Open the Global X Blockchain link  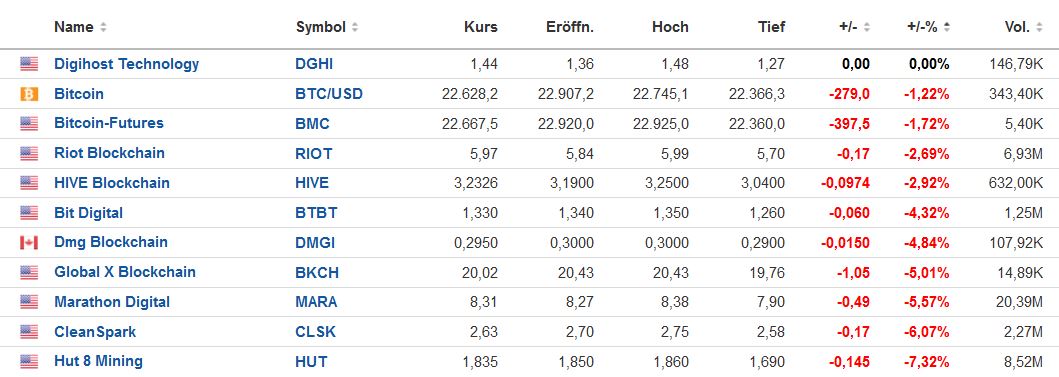(125, 272)
